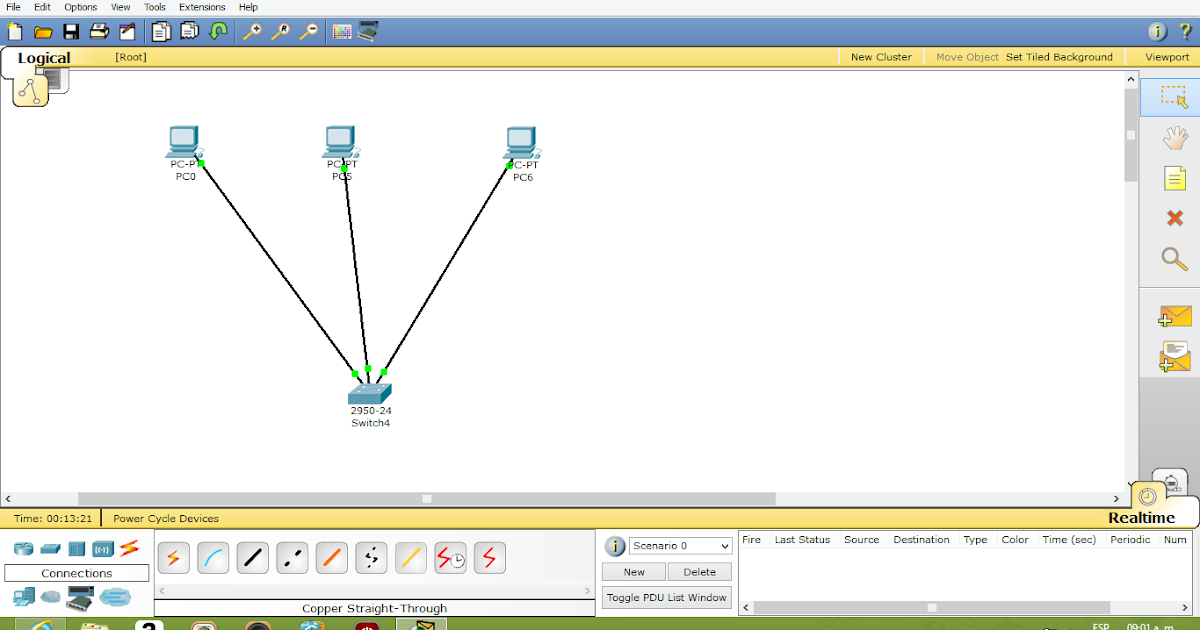Select the Switches device category
The image size is (1200, 630).
48,548
